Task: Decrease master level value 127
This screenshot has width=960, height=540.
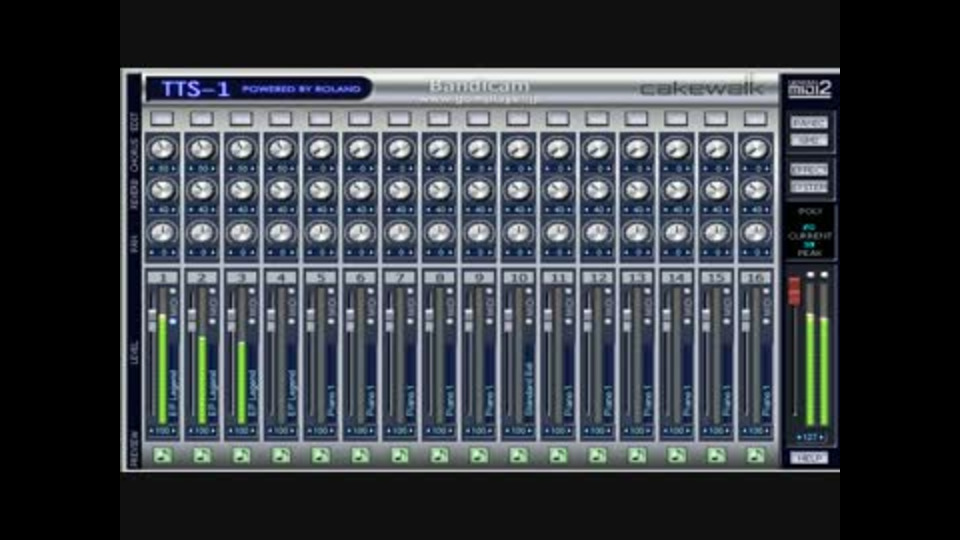Action: click(798, 437)
